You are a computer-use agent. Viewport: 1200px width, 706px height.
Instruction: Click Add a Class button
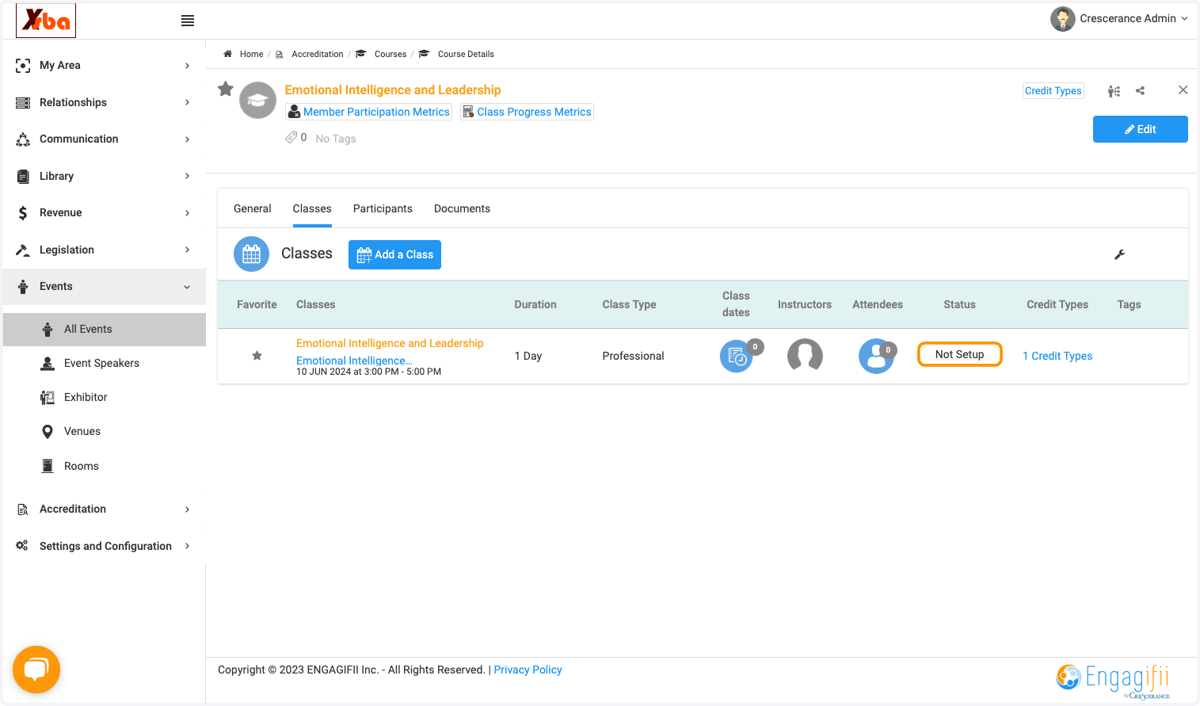coord(395,255)
